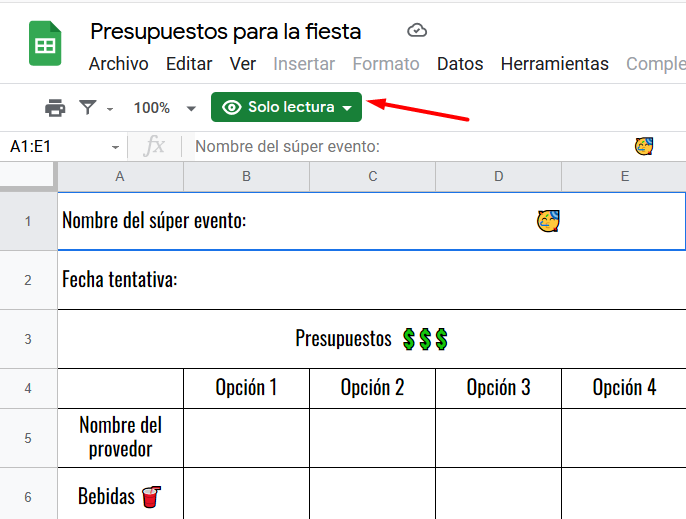The width and height of the screenshot is (686, 519).
Task: Click the Opción 2 cell
Action: (x=372, y=388)
